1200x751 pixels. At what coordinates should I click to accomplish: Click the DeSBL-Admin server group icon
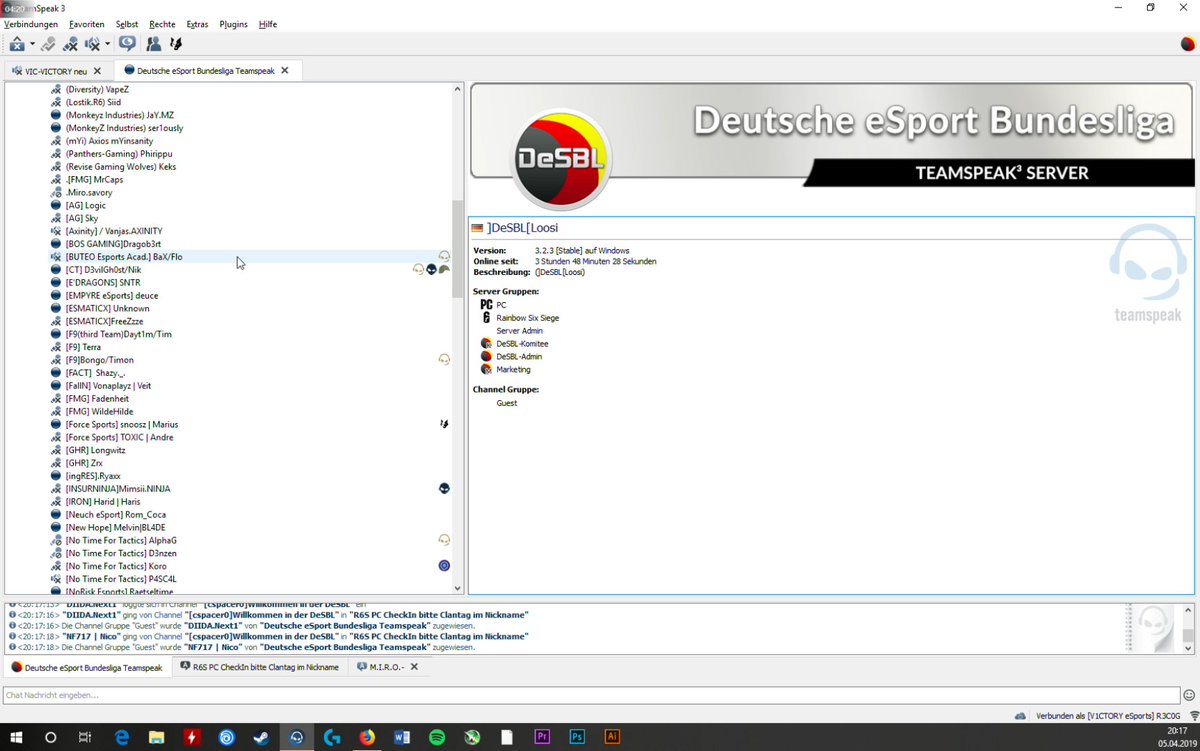pos(486,356)
